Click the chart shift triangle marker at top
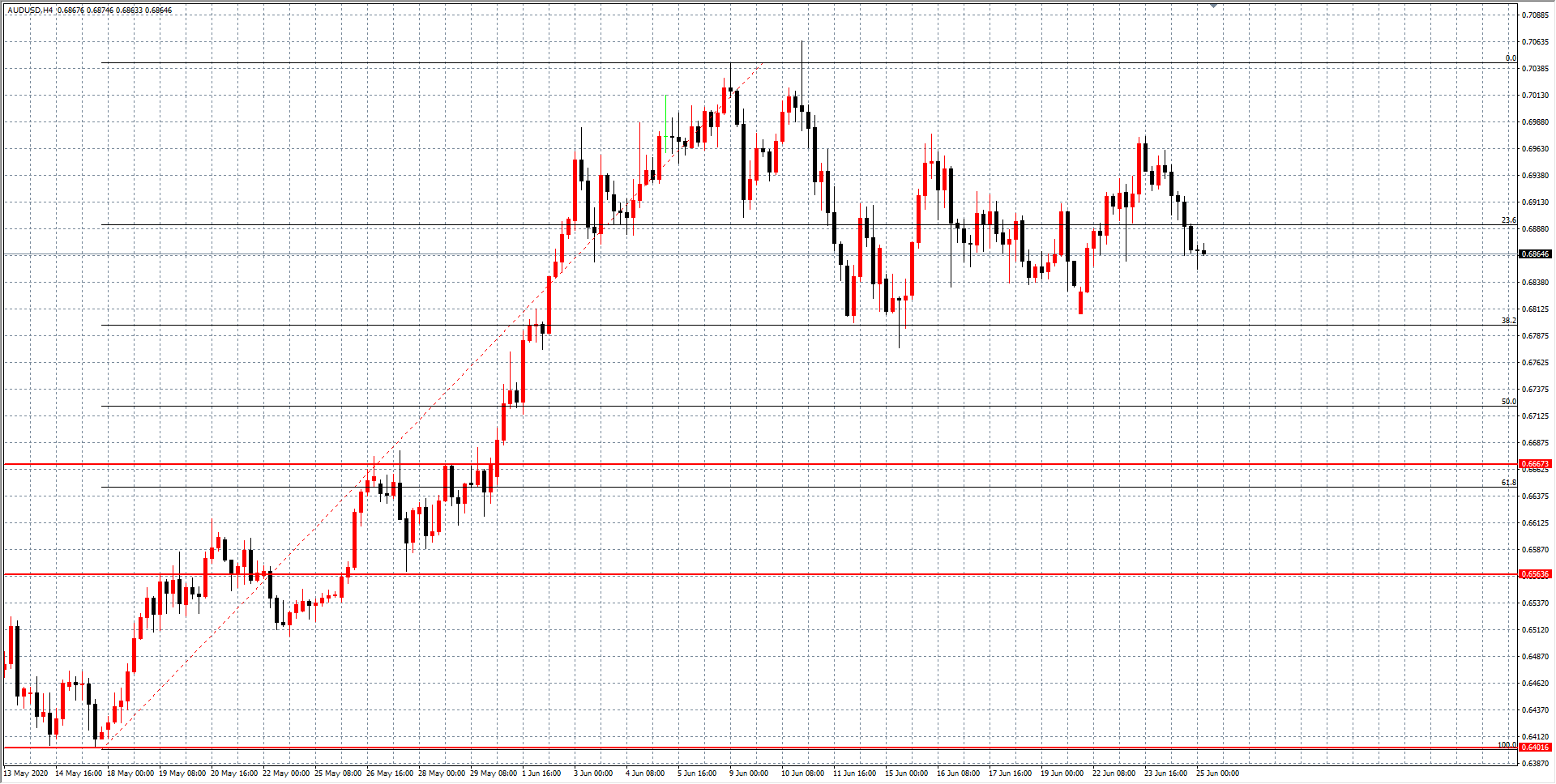The image size is (1556, 784). click(1213, 6)
